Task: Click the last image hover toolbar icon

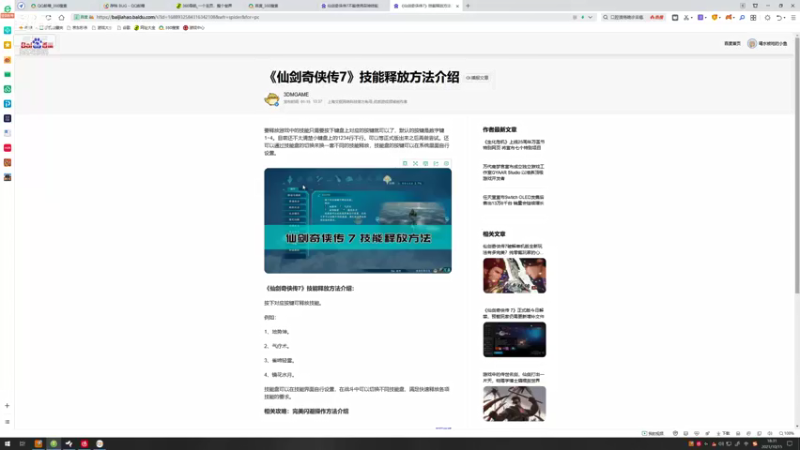Action: (x=446, y=163)
